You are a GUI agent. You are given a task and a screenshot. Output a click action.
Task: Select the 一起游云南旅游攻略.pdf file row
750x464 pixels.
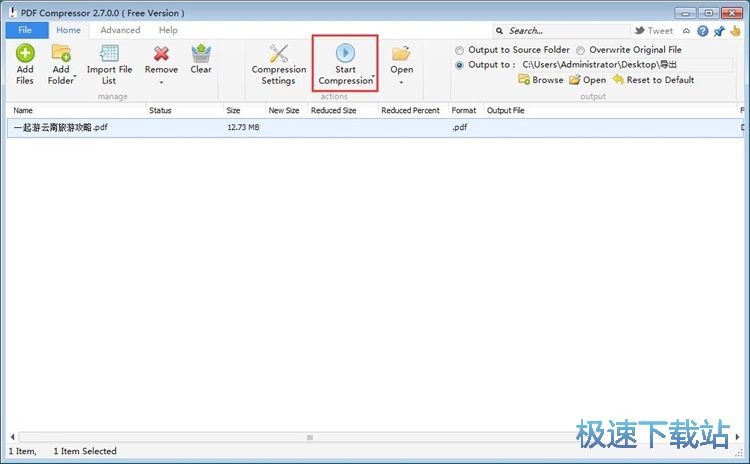coord(375,128)
